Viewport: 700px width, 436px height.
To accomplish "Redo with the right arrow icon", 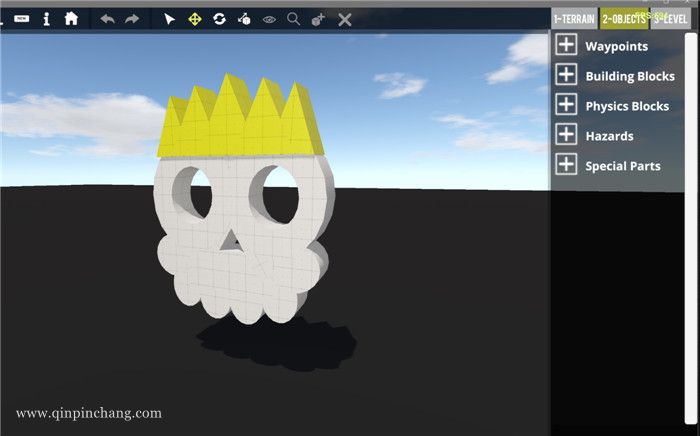I will 132,19.
